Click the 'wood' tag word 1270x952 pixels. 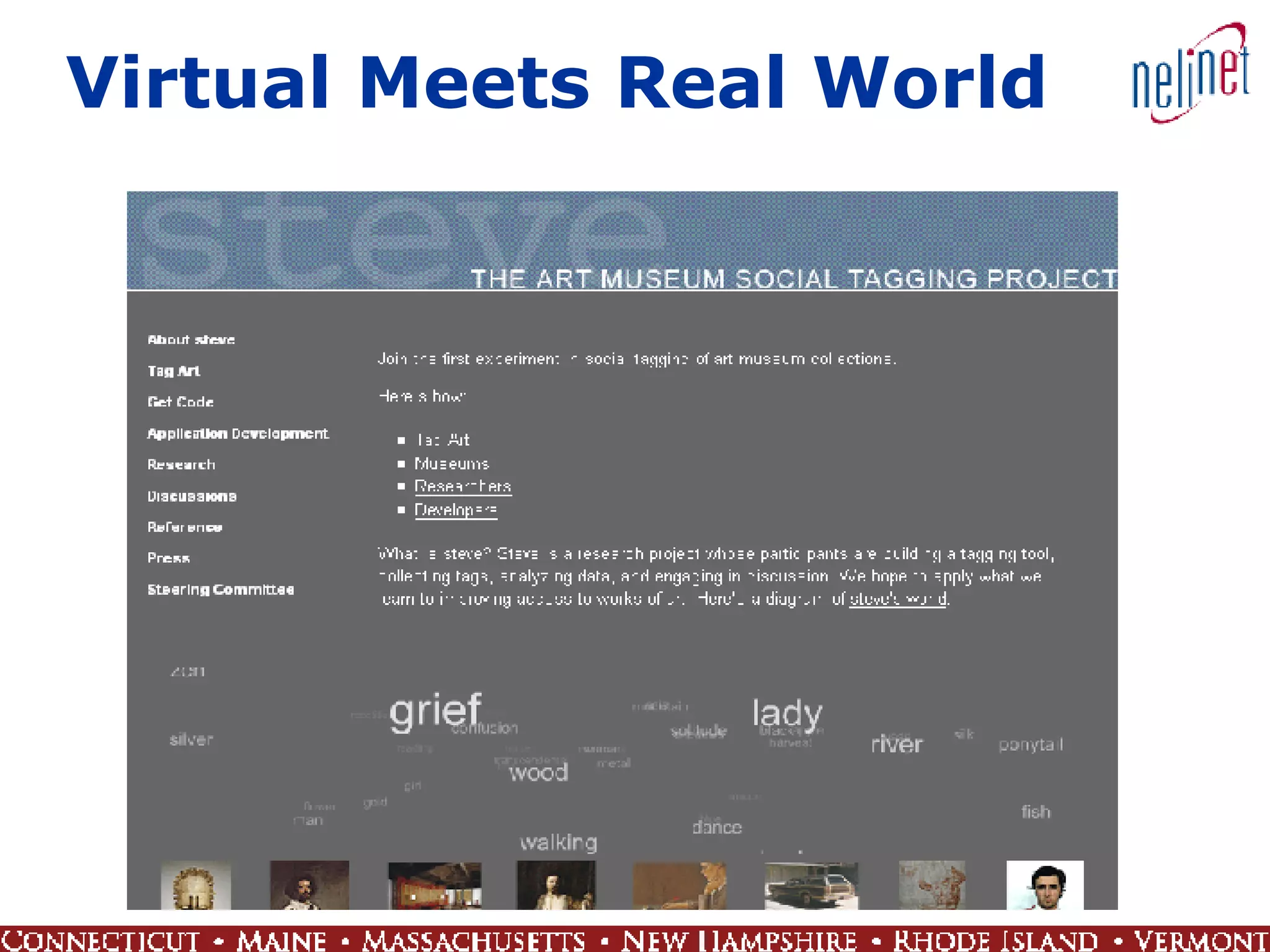pyautogui.click(x=538, y=772)
